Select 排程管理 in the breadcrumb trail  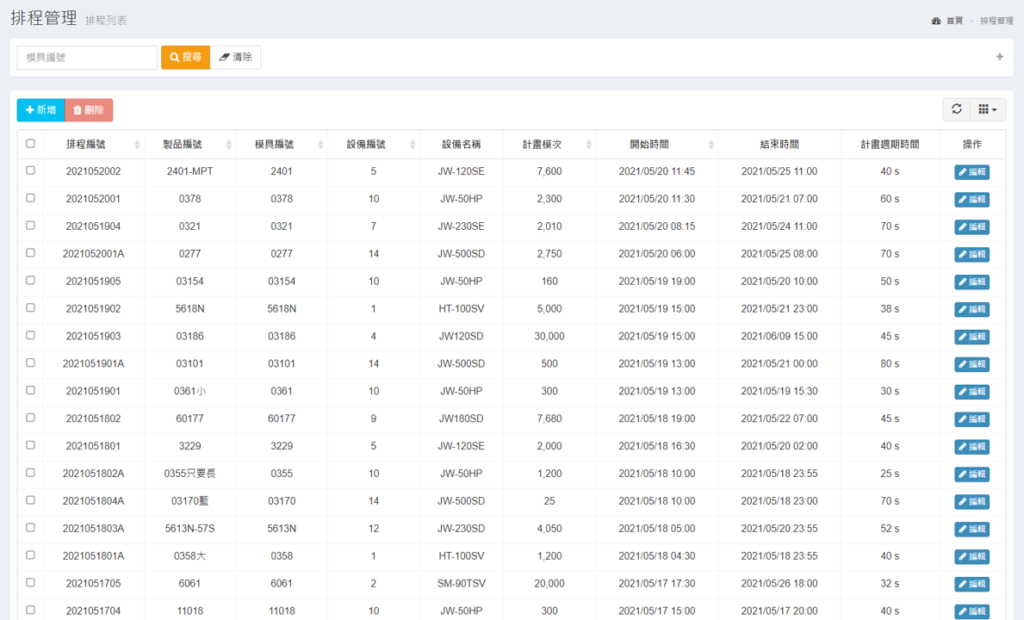pyautogui.click(x=995, y=20)
